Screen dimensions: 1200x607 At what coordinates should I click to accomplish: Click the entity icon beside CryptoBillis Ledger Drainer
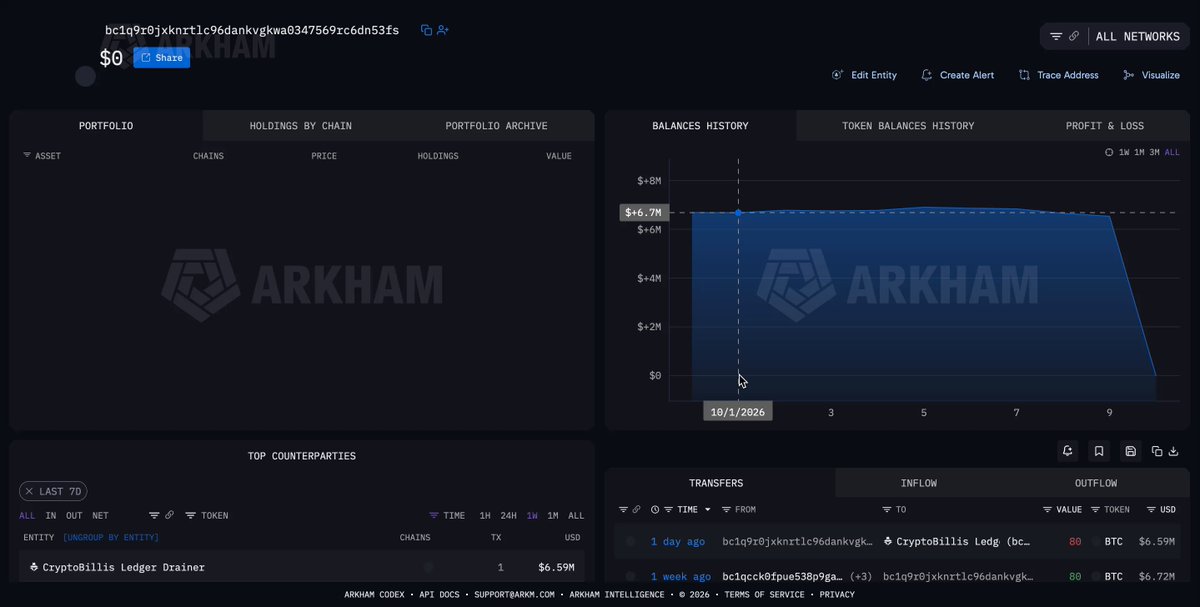[34, 567]
